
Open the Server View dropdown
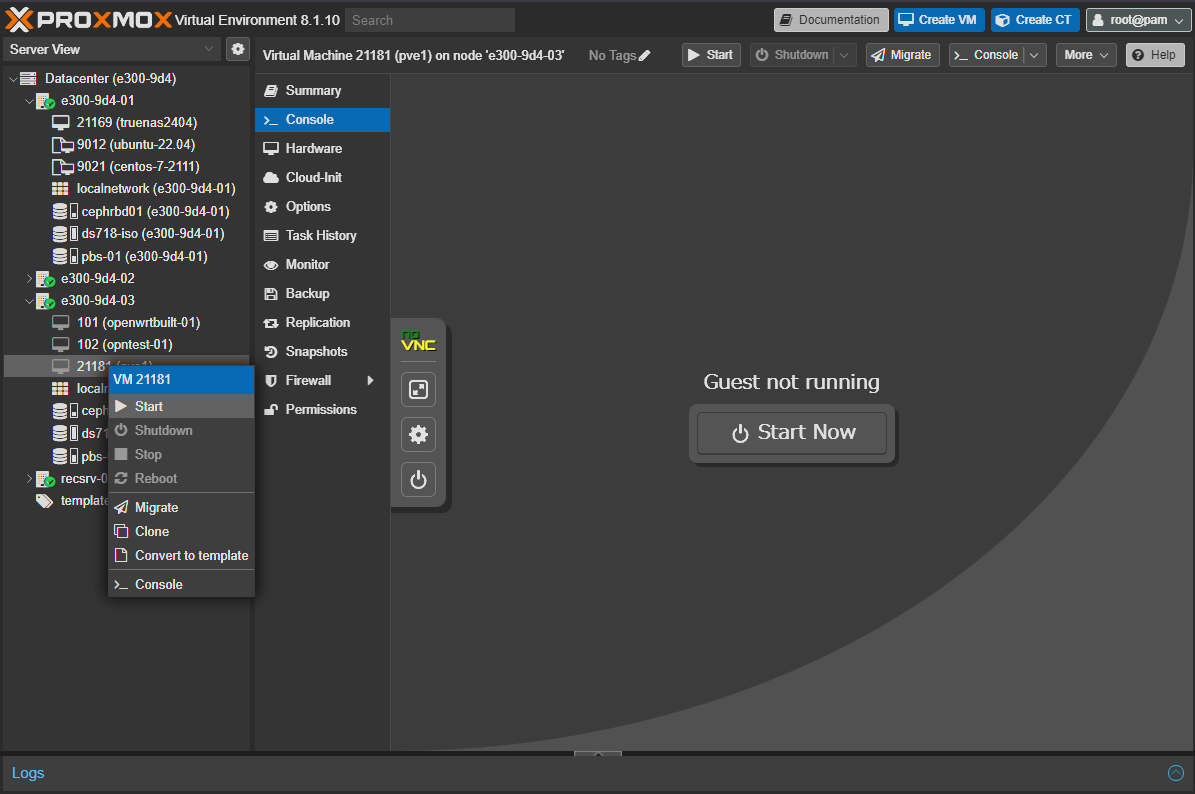click(x=112, y=50)
